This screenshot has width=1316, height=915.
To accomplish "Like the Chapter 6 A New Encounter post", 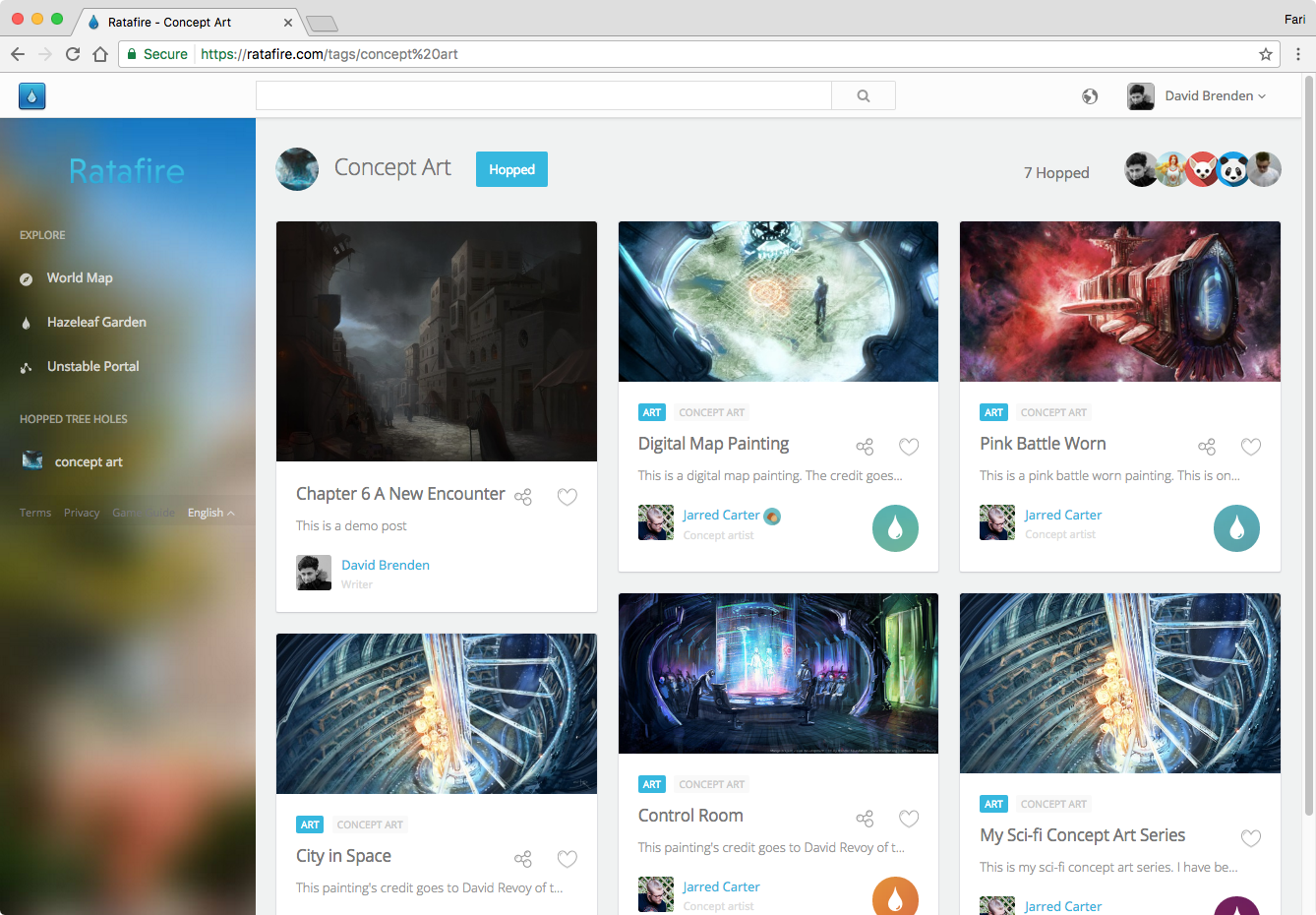I will point(568,497).
